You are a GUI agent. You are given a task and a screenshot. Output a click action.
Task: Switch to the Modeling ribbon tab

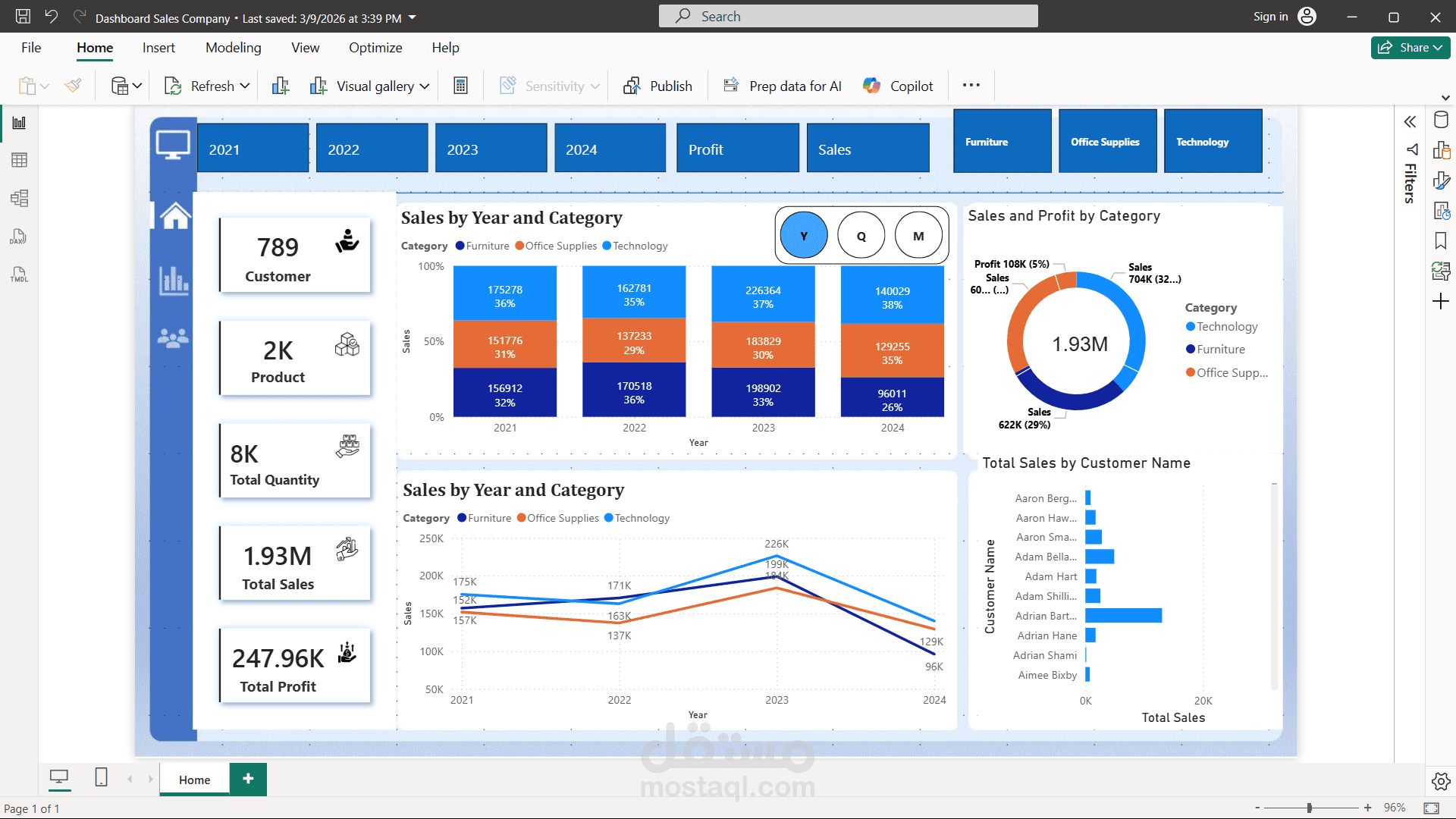point(233,47)
